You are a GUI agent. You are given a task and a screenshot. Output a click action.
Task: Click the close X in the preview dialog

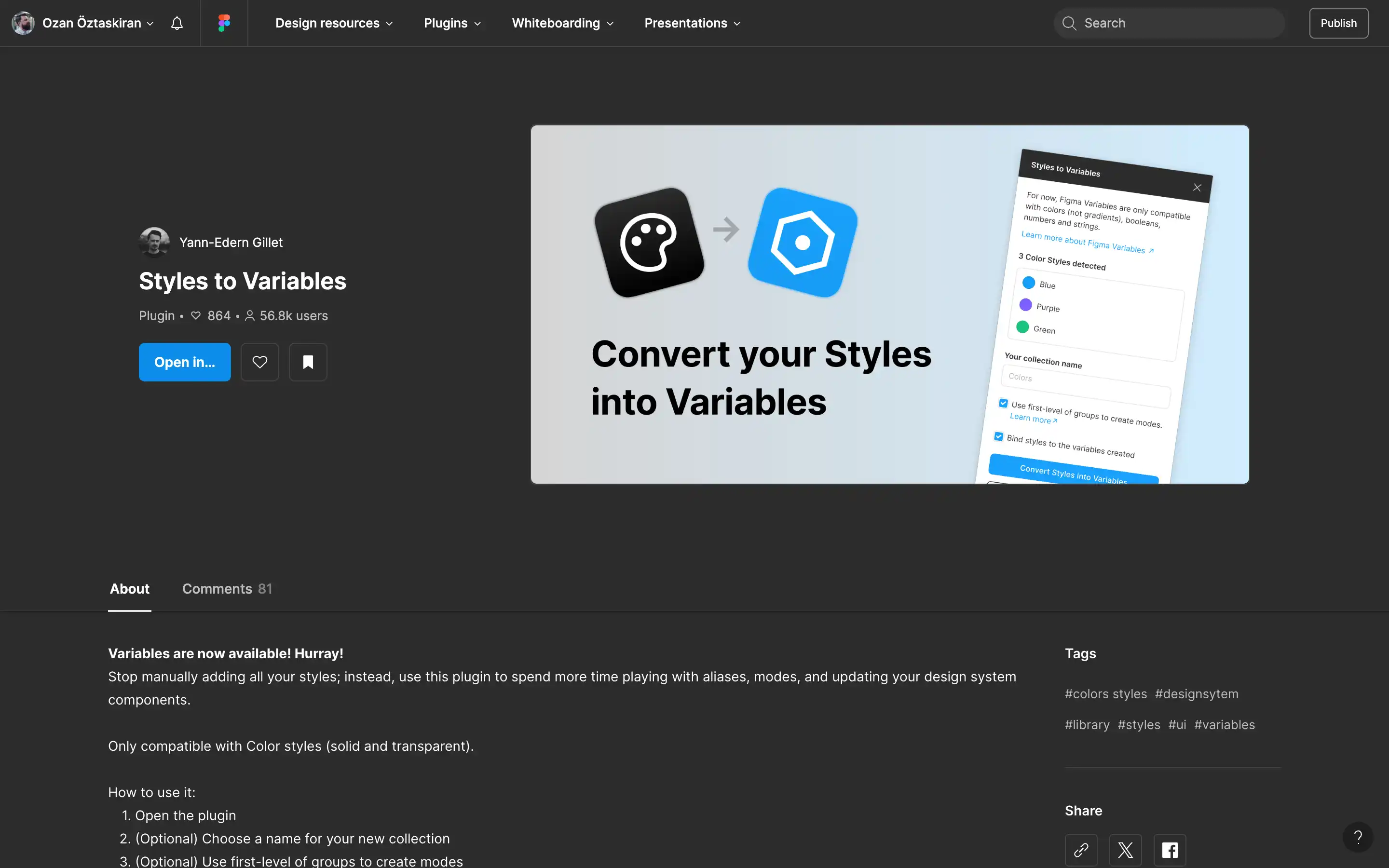click(1197, 187)
